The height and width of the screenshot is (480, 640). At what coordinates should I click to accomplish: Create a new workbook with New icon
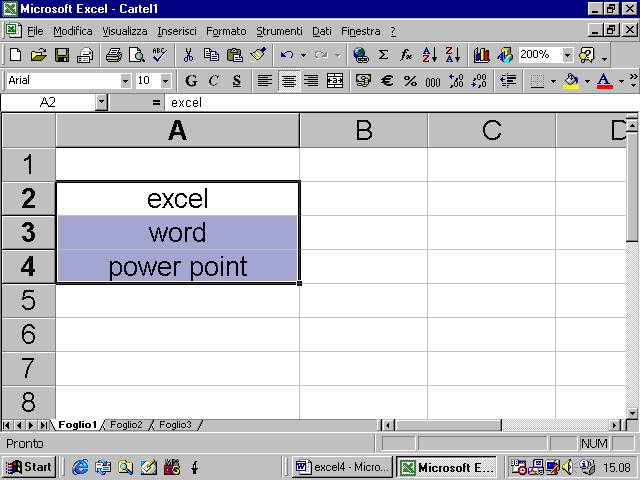tap(16, 55)
